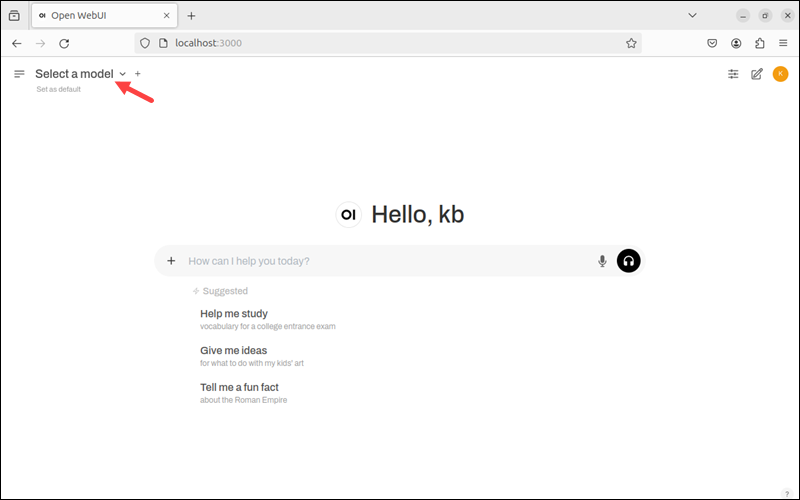Open Firefox View recent browsing icon

coord(14,16)
